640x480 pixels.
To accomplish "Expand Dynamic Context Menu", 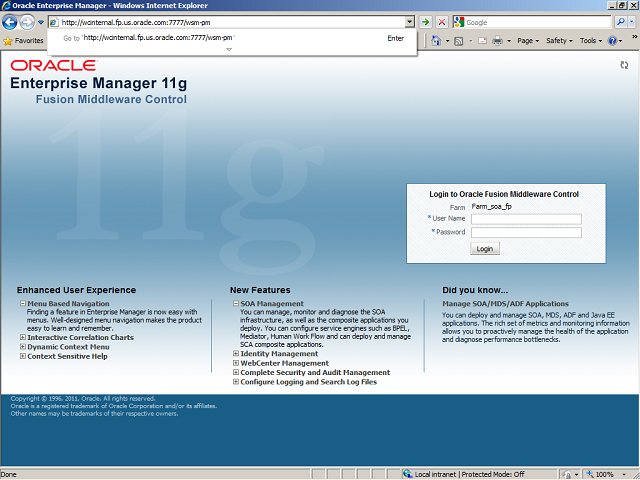I will pos(23,347).
